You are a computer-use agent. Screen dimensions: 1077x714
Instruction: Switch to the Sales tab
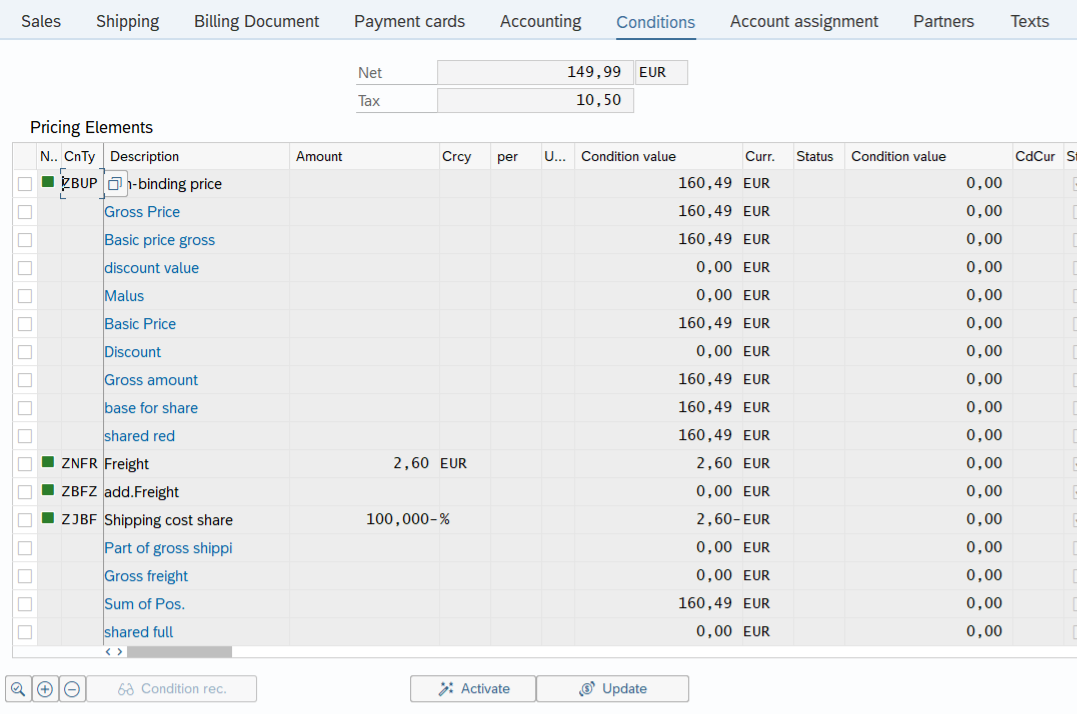click(x=41, y=21)
